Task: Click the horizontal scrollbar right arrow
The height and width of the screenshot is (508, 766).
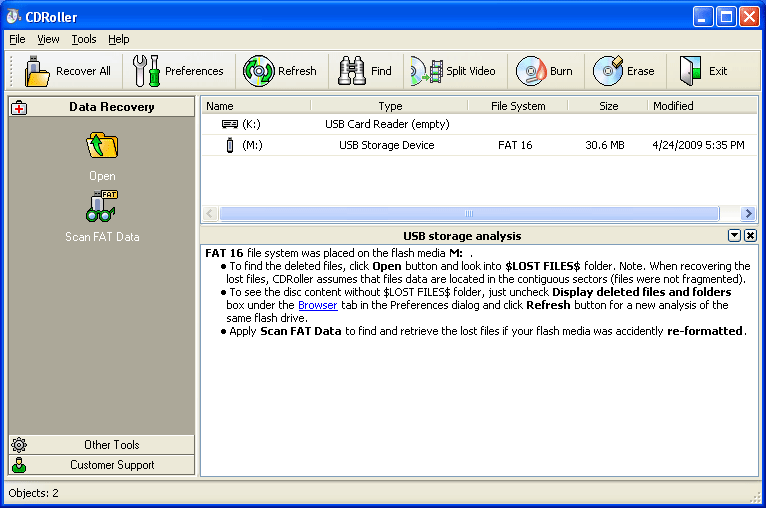Action: [x=748, y=213]
